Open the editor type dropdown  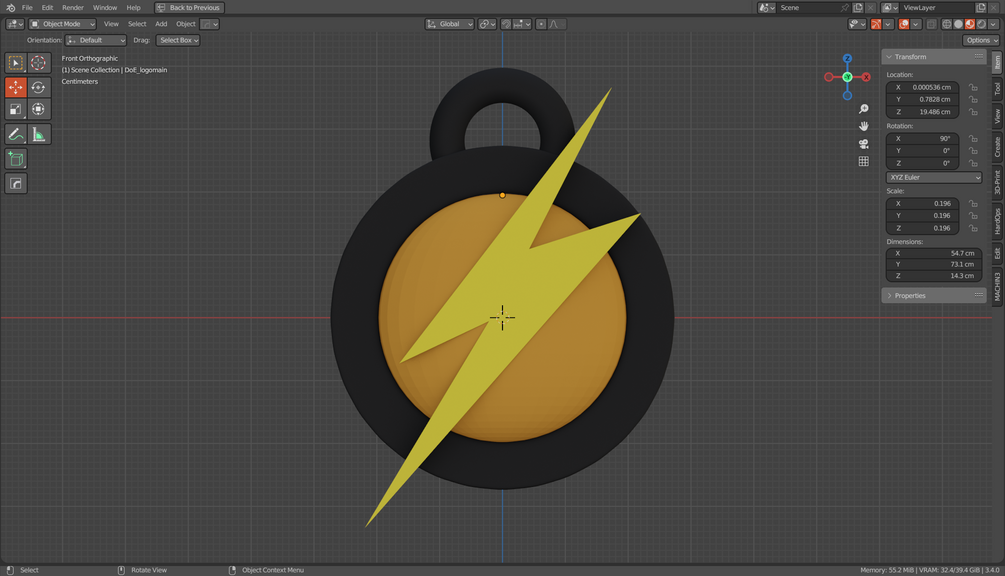coord(15,24)
